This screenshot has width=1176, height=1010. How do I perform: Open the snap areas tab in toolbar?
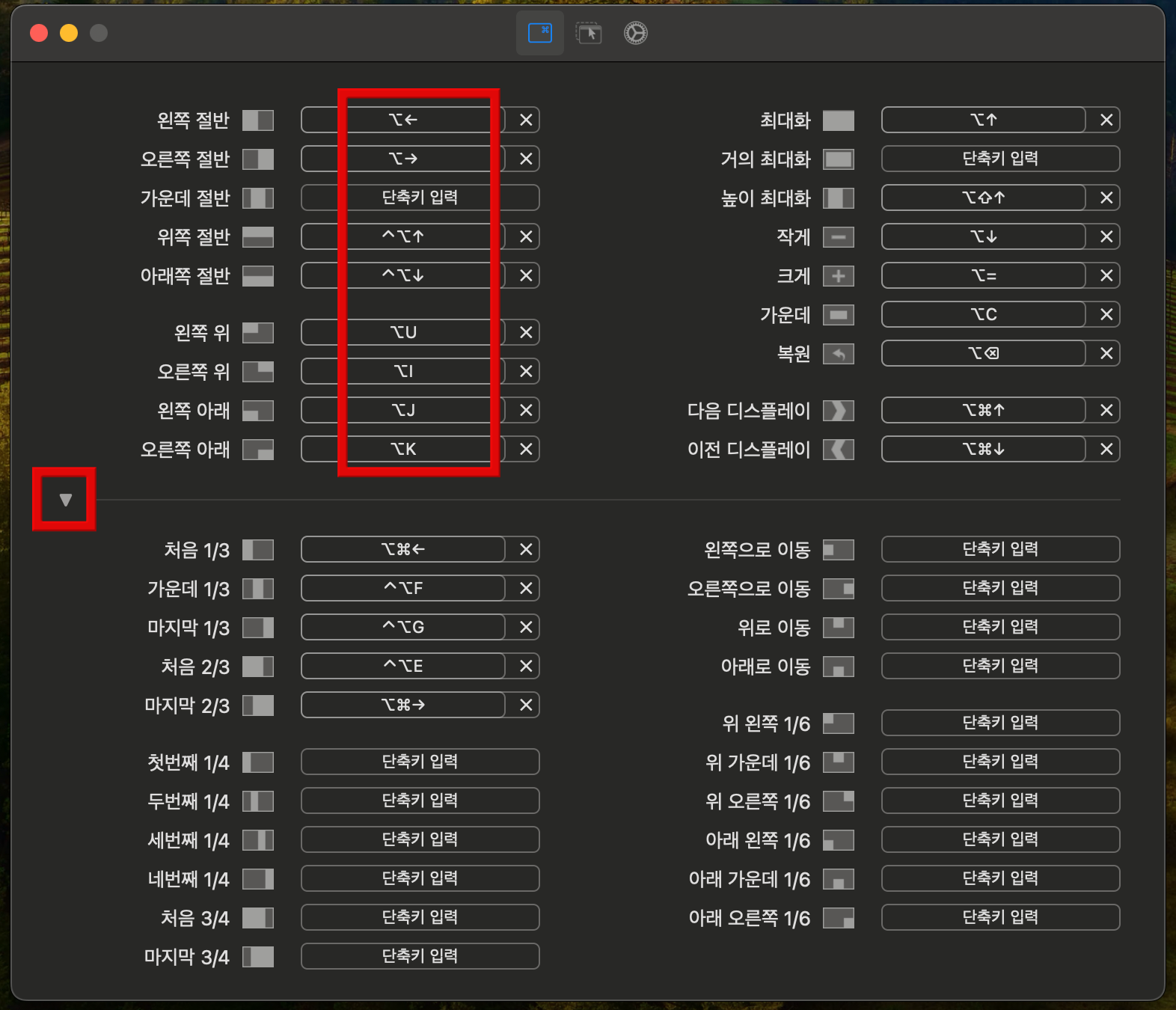point(589,33)
